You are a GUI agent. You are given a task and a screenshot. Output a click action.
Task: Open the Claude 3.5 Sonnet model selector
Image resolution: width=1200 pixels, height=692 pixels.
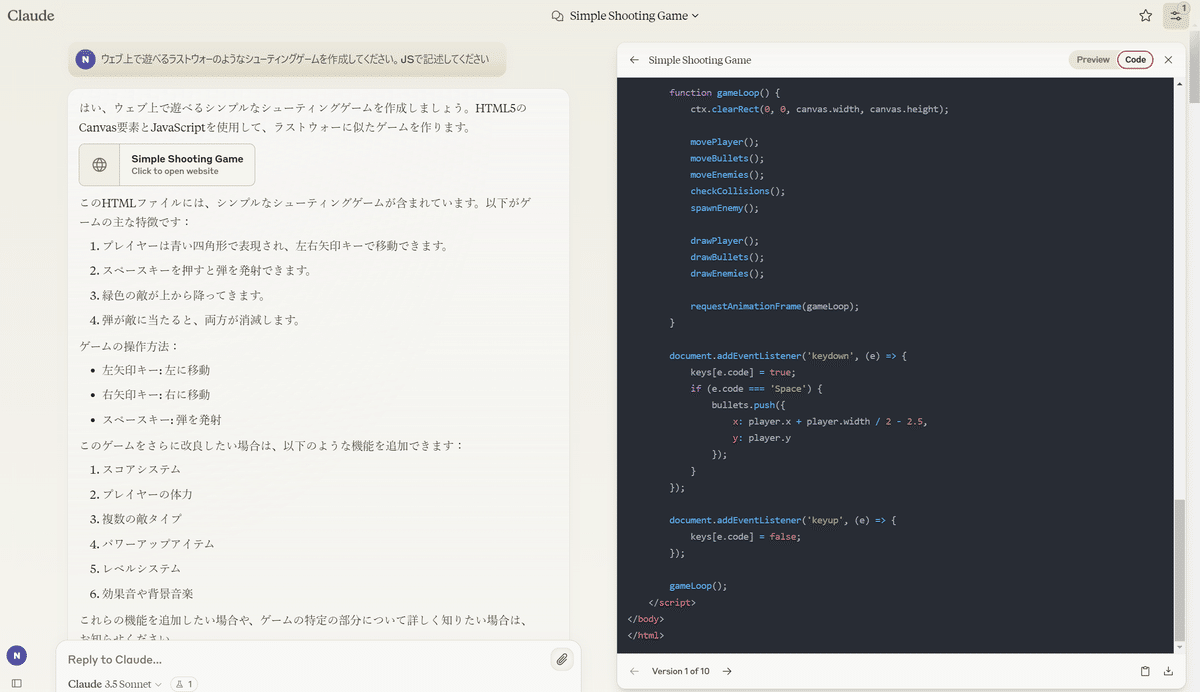[x=115, y=684]
